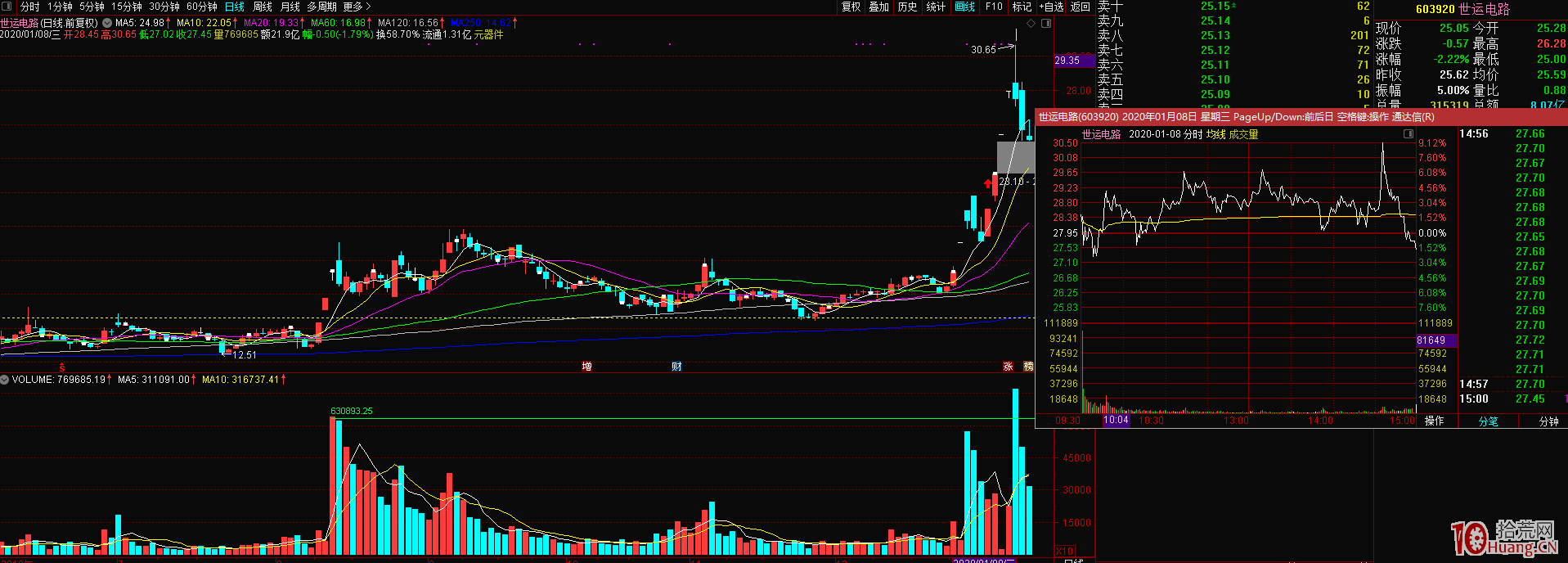
Task: Select the 分钟 minute tab
Action: [1548, 421]
